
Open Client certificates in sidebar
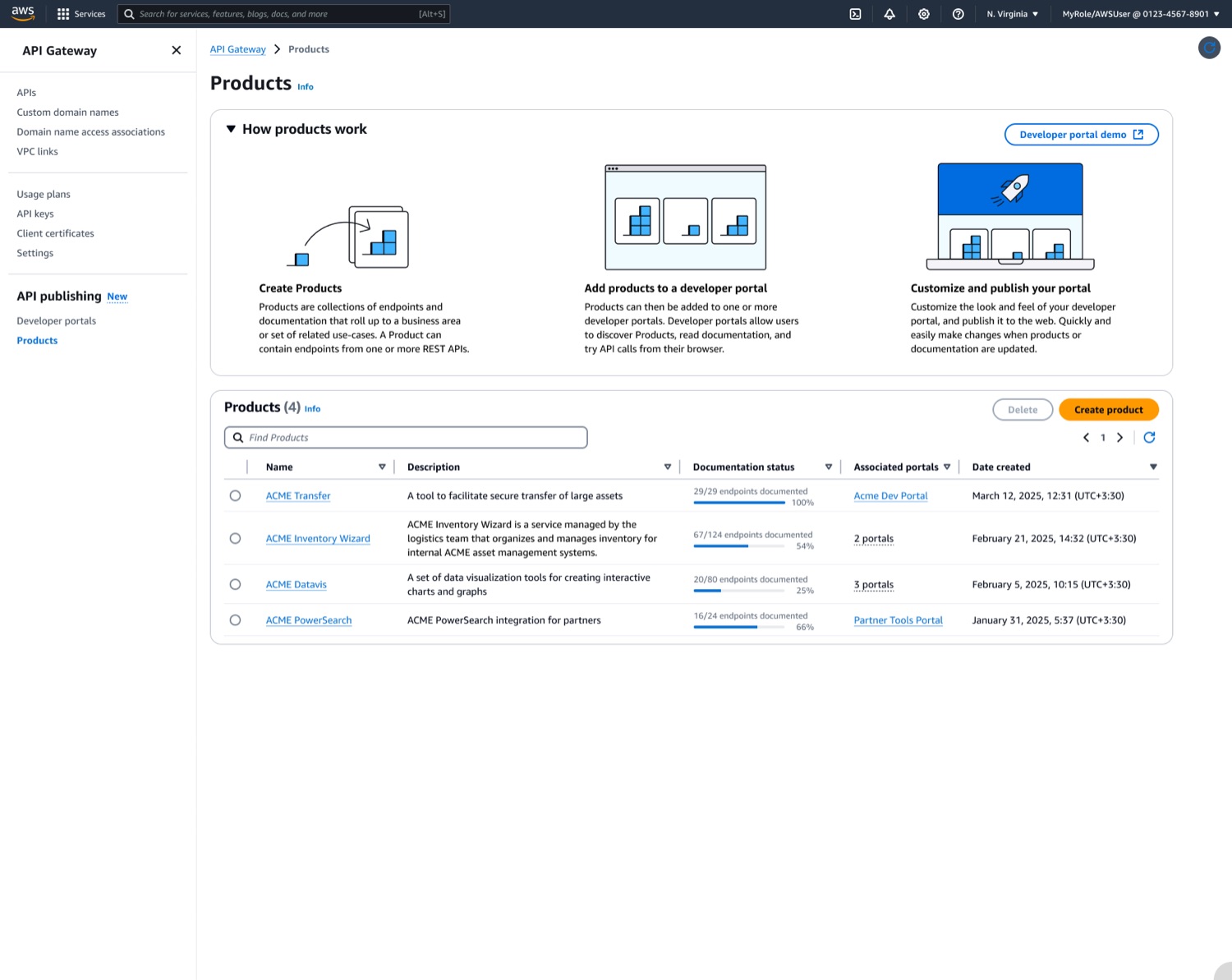[x=55, y=234]
